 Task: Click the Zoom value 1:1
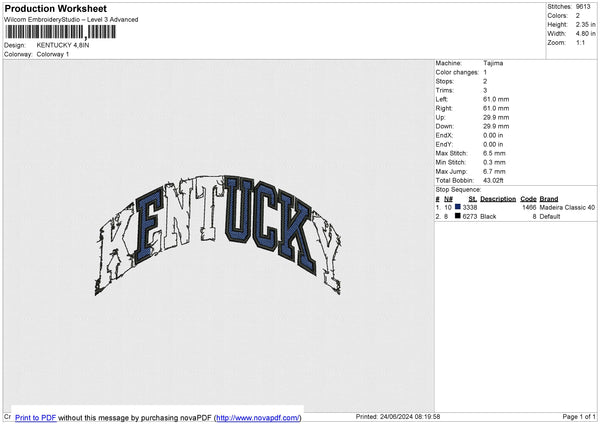coord(580,43)
